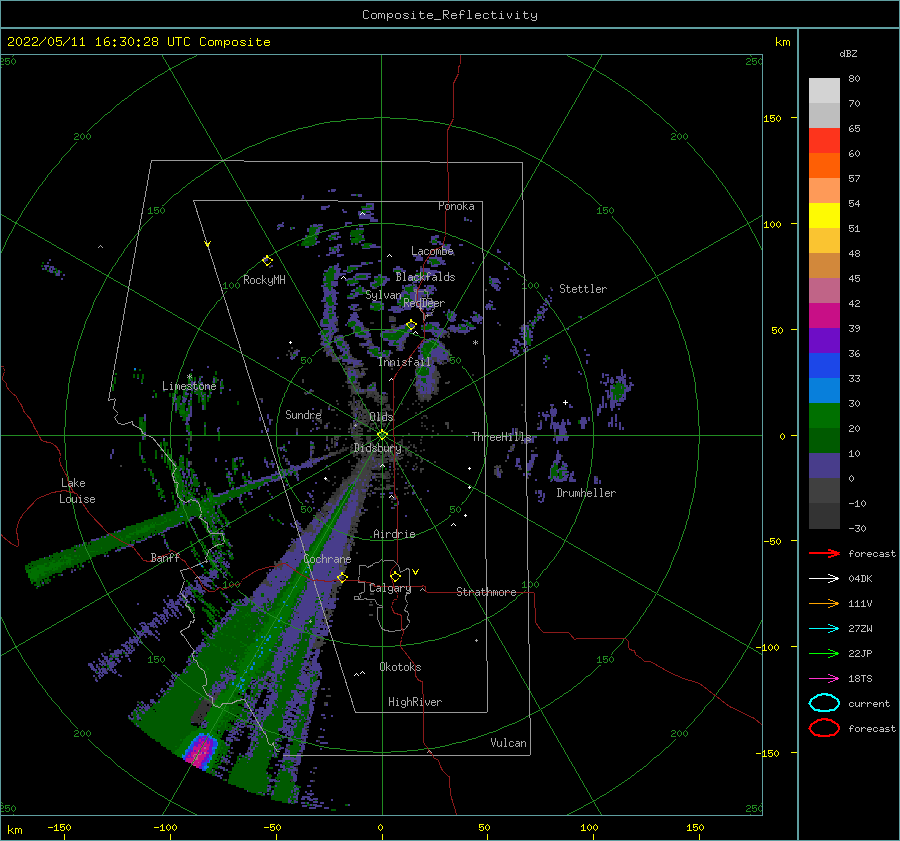Click the Drumheller label
This screenshot has width=900, height=841.
click(586, 493)
